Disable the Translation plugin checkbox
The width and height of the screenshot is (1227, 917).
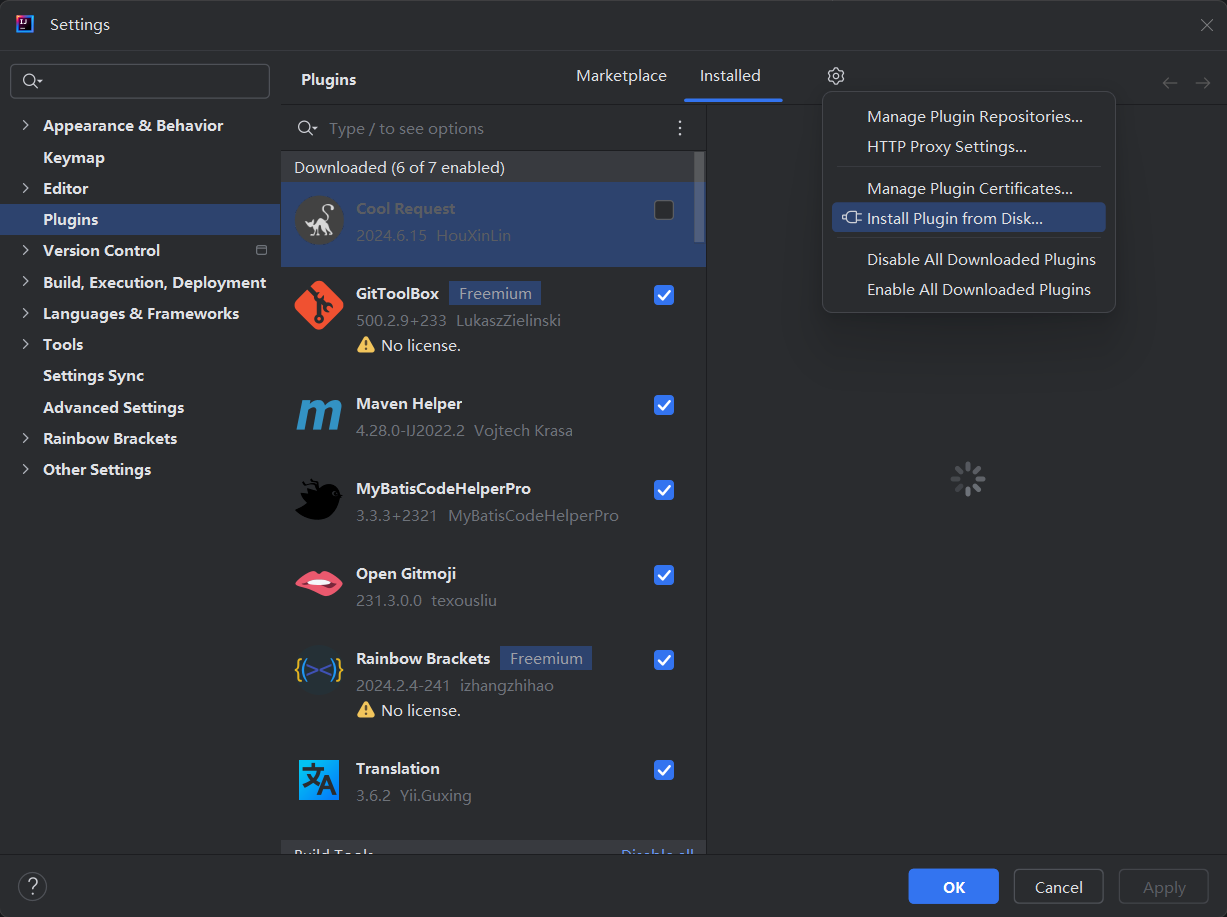click(664, 770)
